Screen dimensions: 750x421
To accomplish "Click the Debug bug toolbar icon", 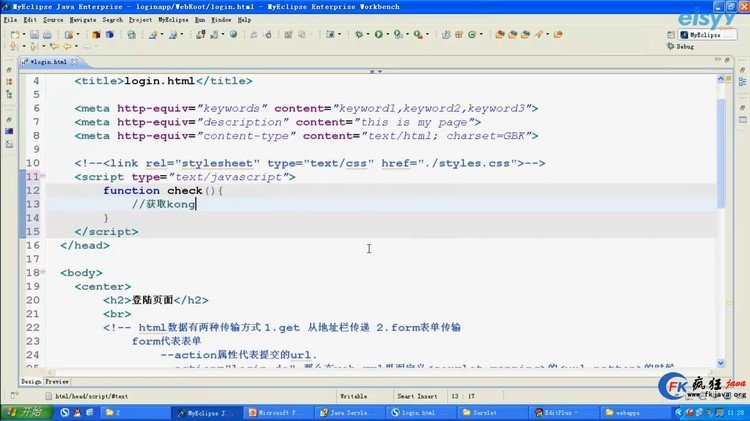I will 359,34.
